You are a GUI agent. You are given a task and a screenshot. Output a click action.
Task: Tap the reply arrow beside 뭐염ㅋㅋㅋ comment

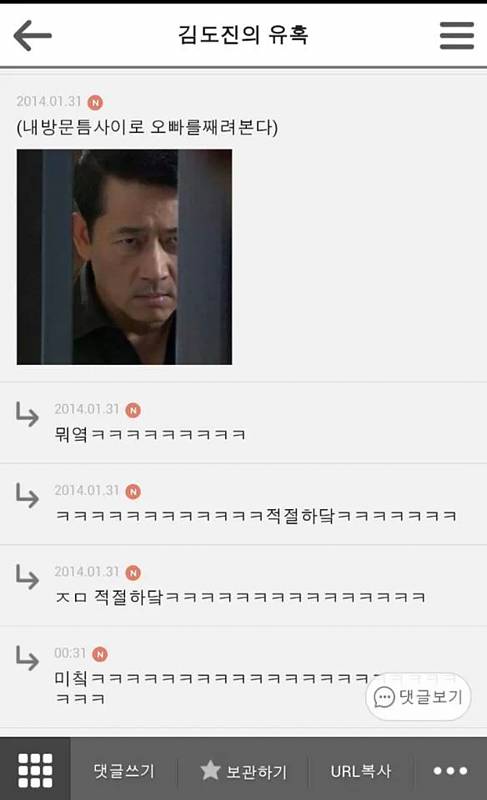[x=27, y=414]
